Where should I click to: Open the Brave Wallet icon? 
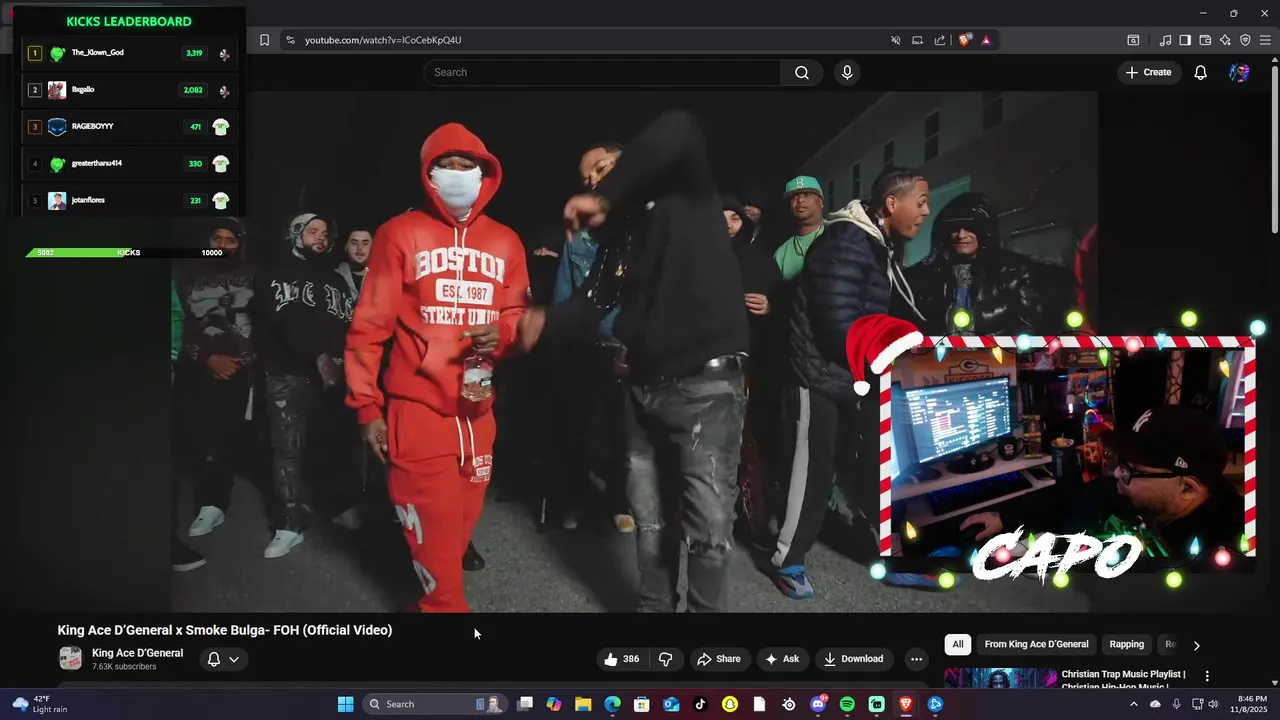[1205, 40]
